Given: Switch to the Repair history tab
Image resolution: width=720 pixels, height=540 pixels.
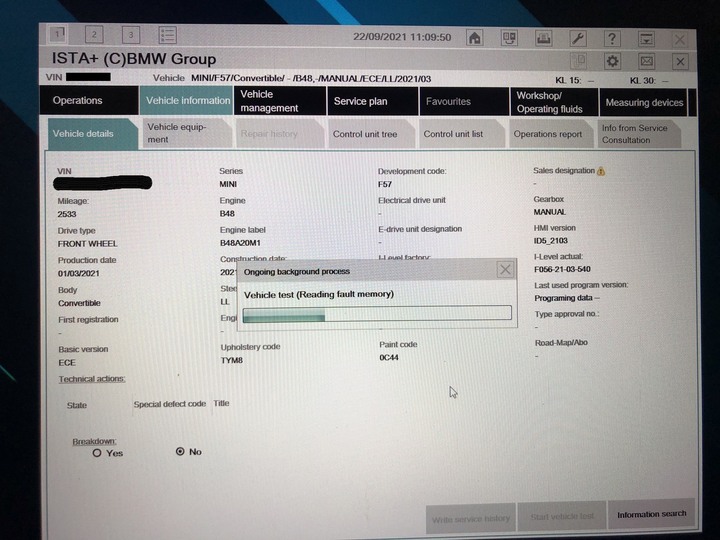Looking at the screenshot, I should click(280, 134).
